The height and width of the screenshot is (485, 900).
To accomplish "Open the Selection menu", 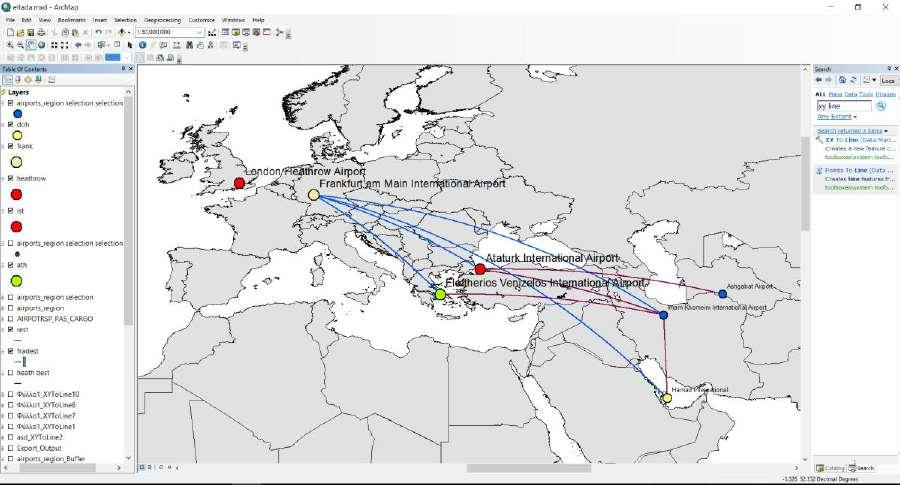I will (x=125, y=20).
